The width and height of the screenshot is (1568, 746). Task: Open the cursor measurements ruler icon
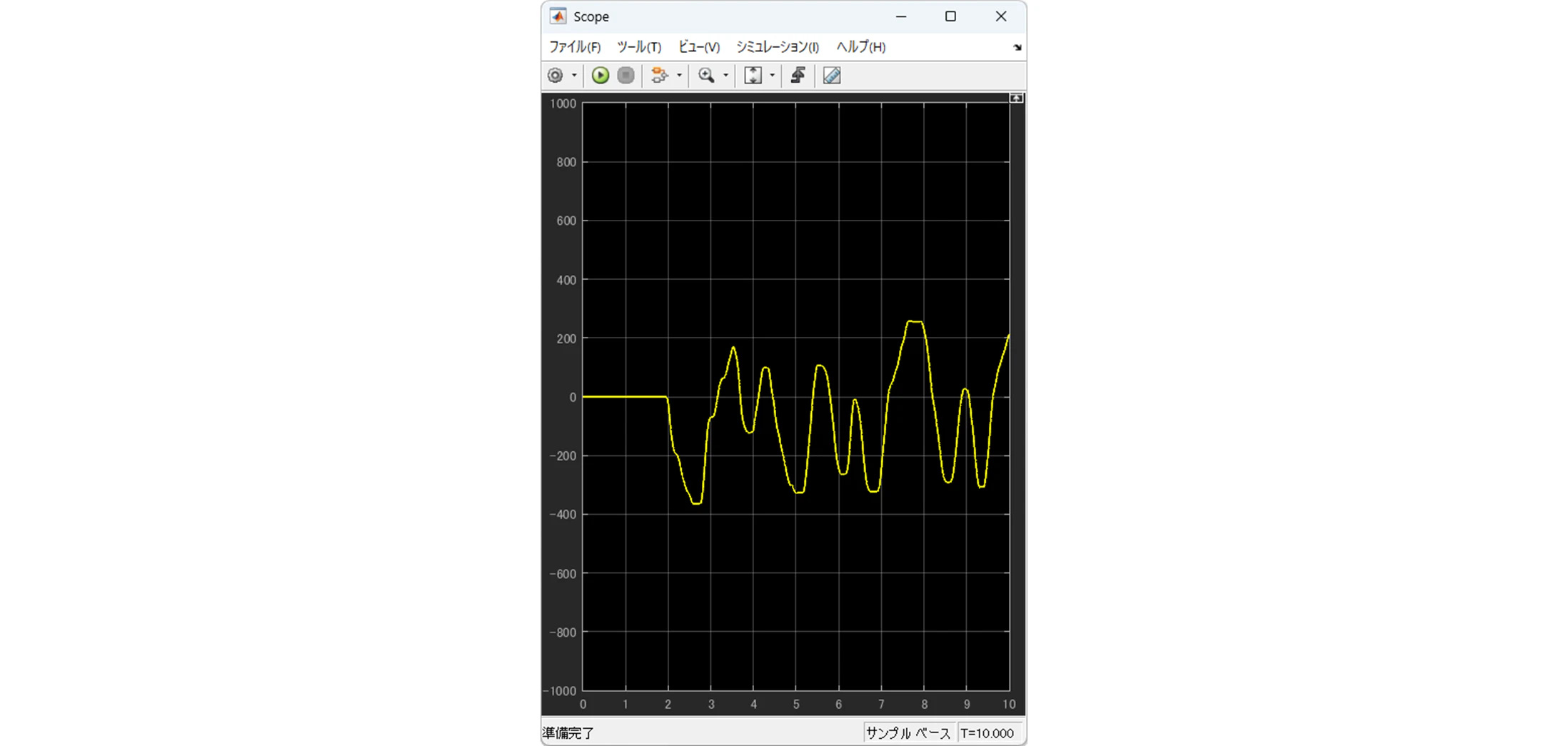832,76
